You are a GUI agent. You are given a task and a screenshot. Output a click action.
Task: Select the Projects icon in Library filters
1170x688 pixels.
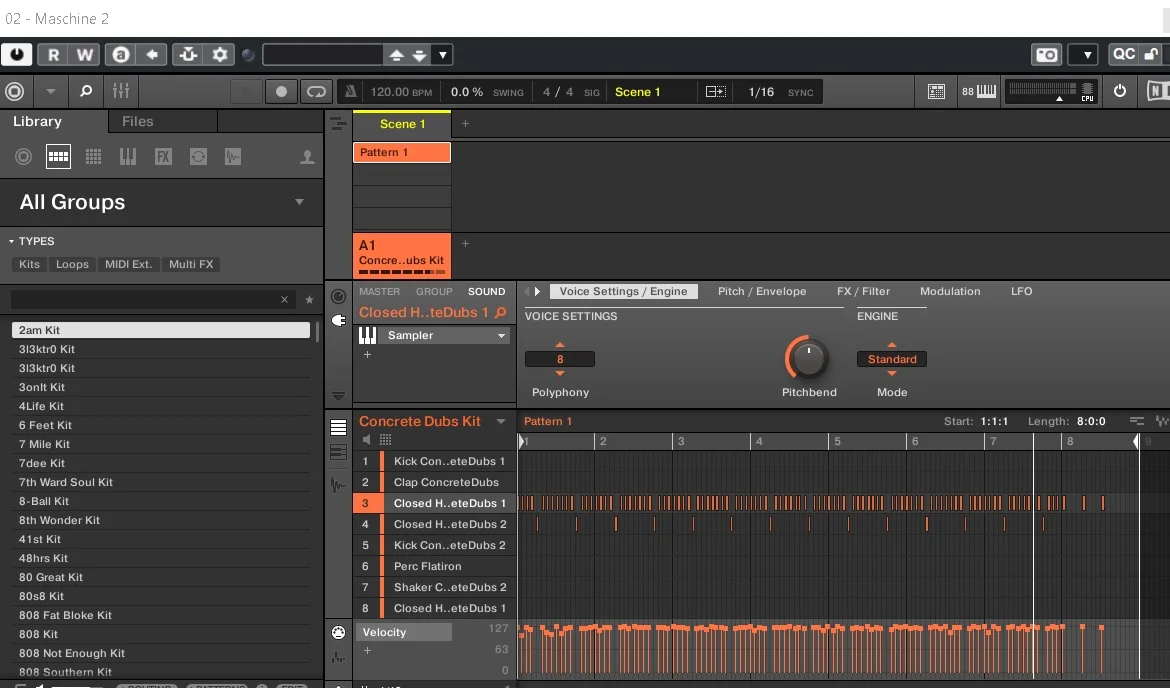[x=23, y=157]
